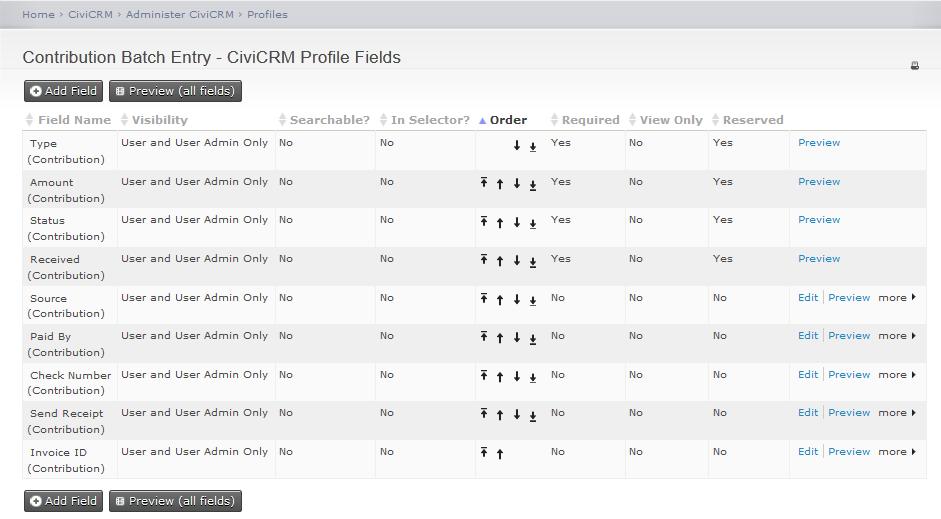Screen dimensions: 941x519
Task: Move Amount field to top of order
Action: pyautogui.click(x=484, y=183)
